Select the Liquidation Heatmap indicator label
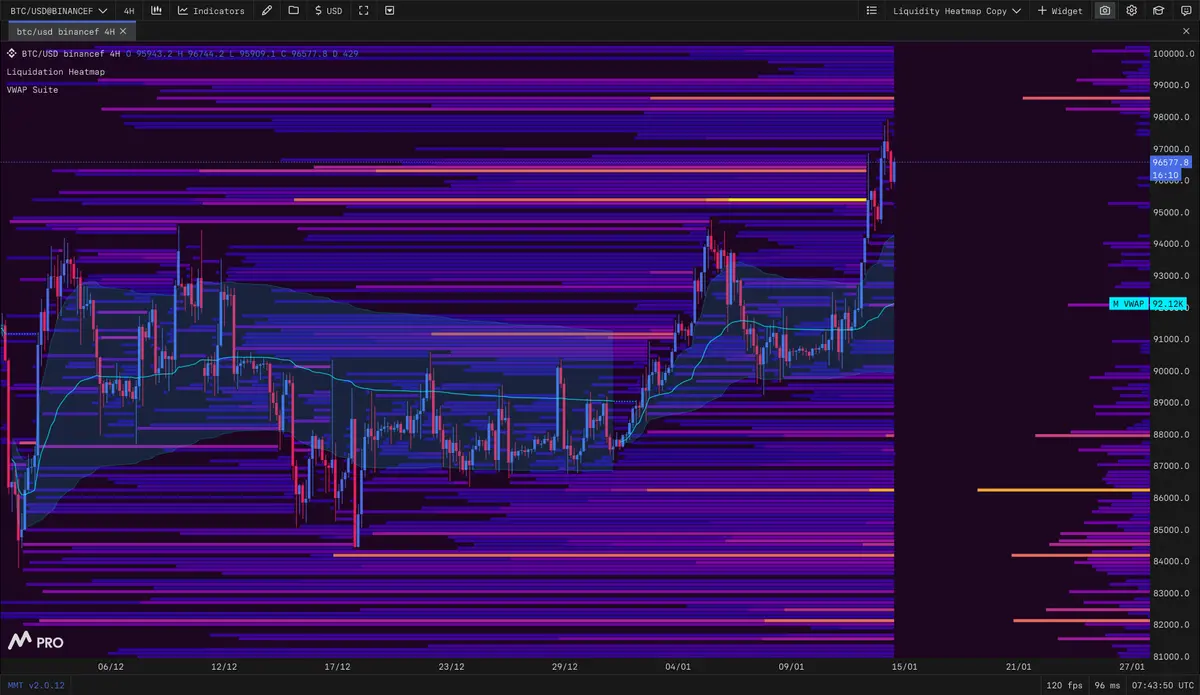Image resolution: width=1200 pixels, height=695 pixels. [55, 72]
